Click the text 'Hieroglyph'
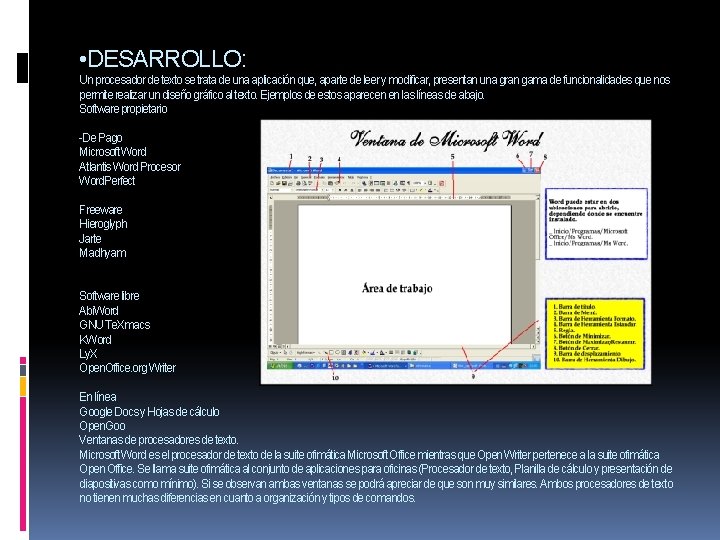The image size is (720, 540). (103, 224)
